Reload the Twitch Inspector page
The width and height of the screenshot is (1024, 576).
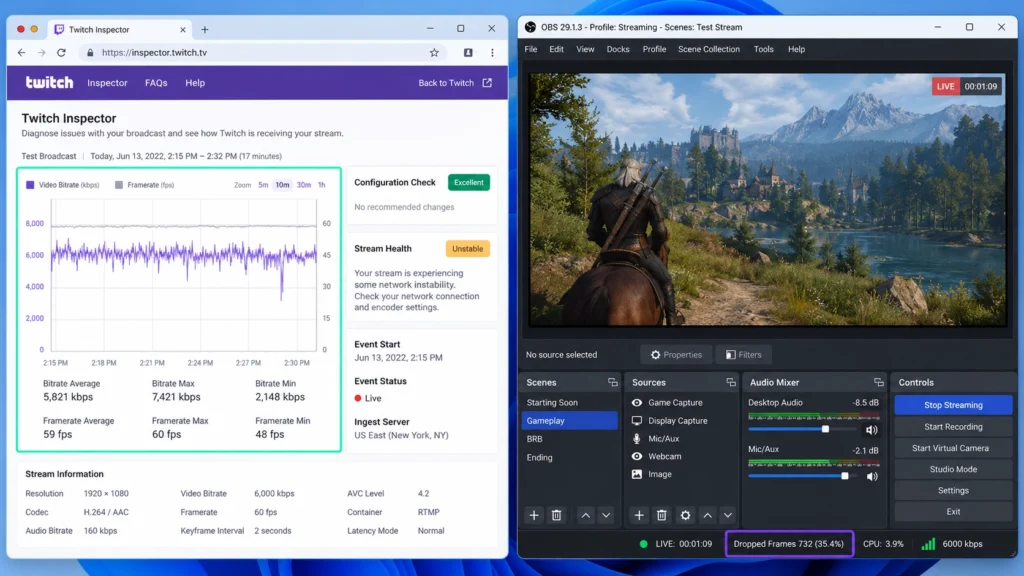pyautogui.click(x=61, y=52)
